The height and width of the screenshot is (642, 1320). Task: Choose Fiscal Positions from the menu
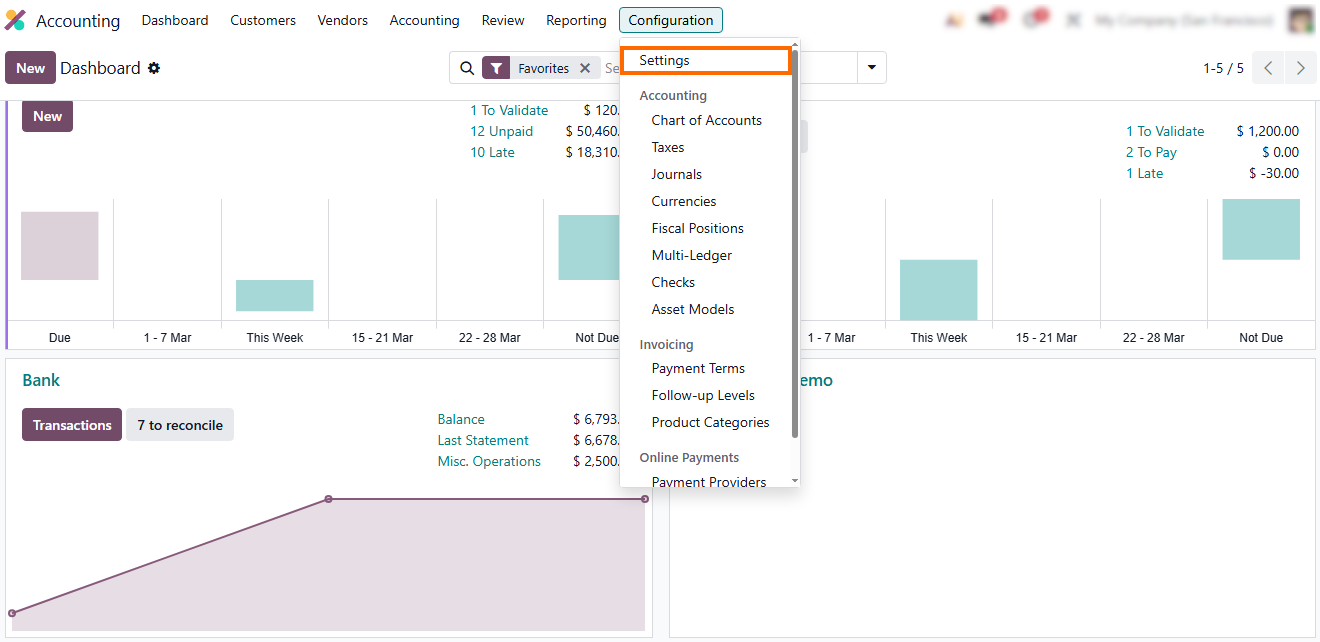click(697, 228)
